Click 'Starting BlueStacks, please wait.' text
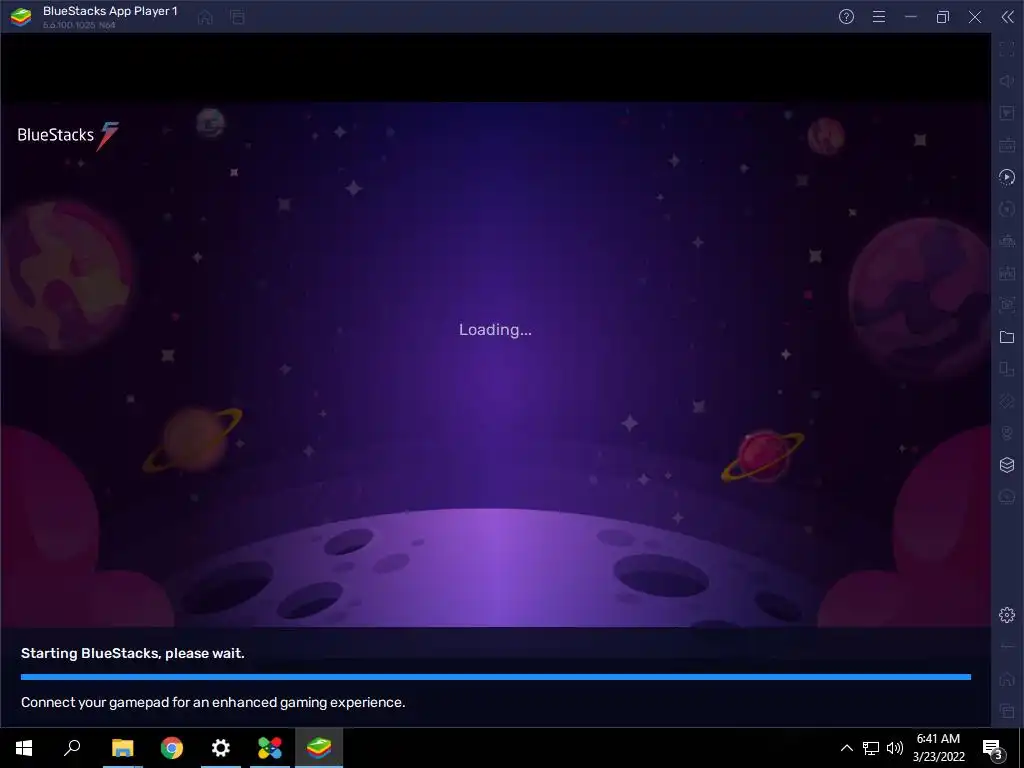This screenshot has width=1024, height=768. point(133,654)
